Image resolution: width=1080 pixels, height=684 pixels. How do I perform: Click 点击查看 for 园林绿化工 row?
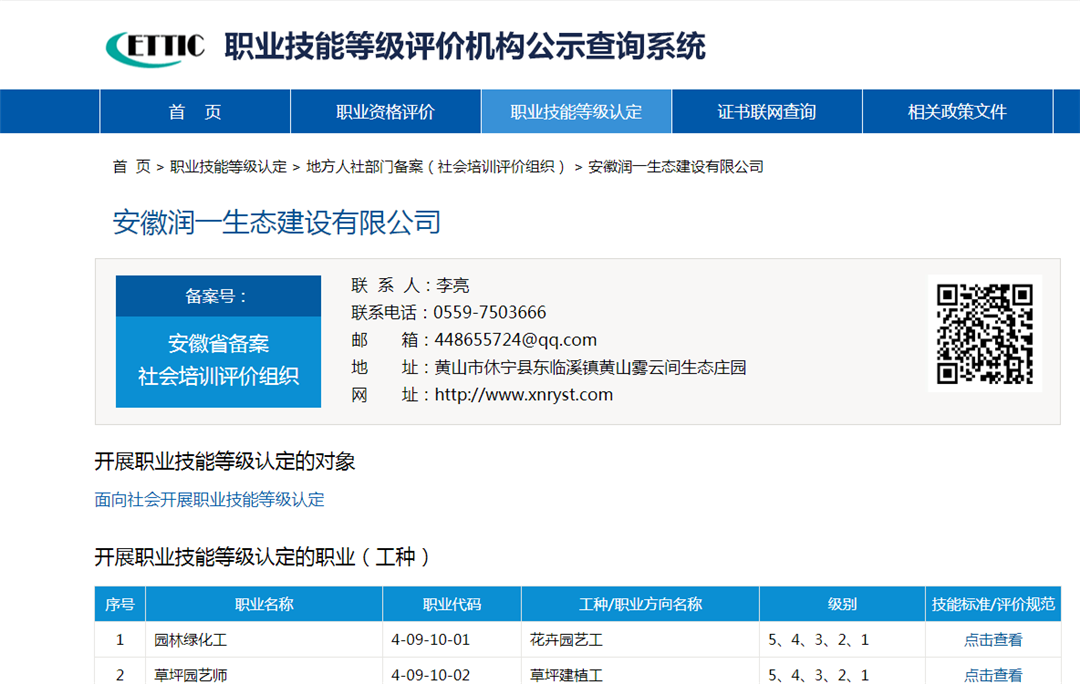click(x=993, y=640)
